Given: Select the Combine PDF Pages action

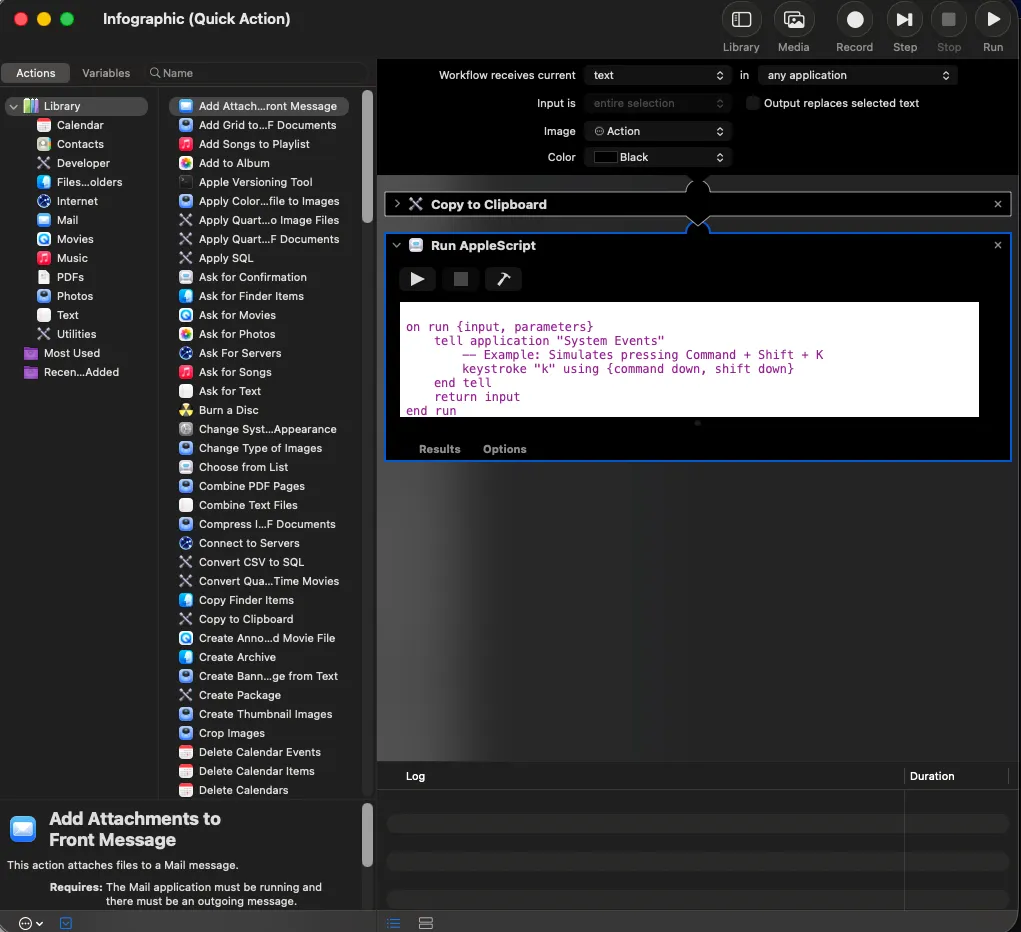Looking at the screenshot, I should 251,486.
